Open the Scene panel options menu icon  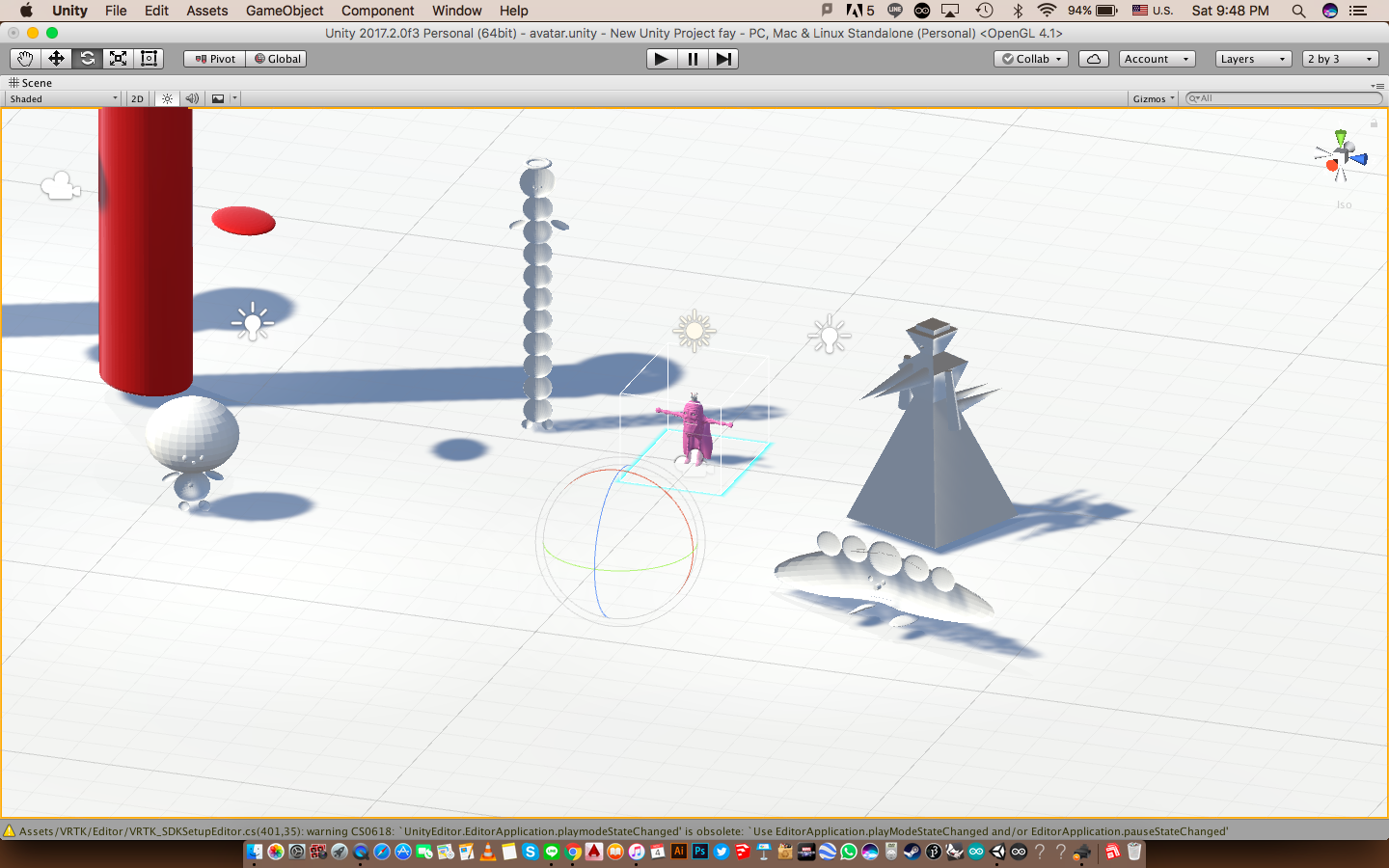coord(1376,85)
